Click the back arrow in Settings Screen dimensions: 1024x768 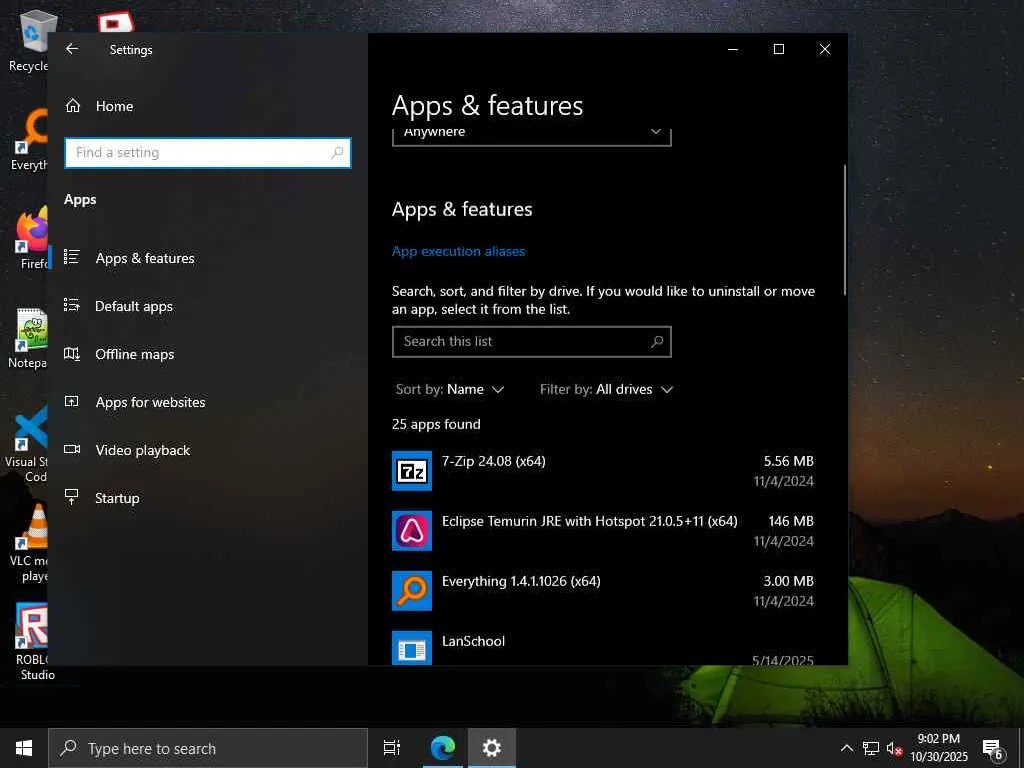[72, 49]
